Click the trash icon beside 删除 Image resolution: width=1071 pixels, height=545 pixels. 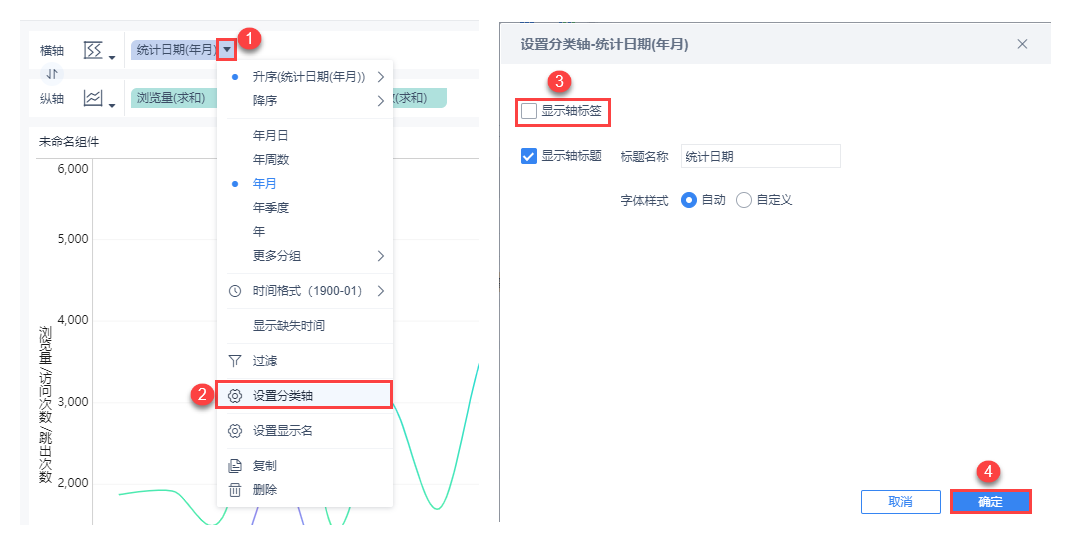235,490
